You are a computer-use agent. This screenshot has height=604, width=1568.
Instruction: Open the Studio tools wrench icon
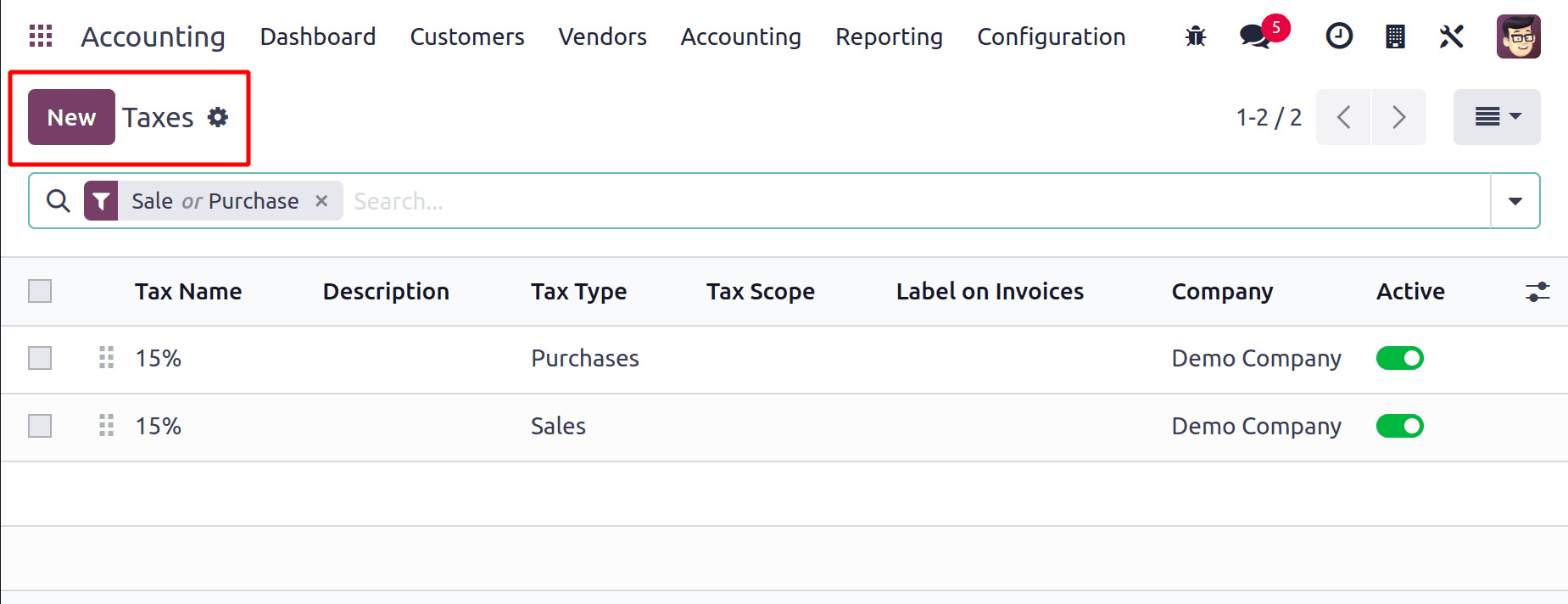coord(1451,36)
